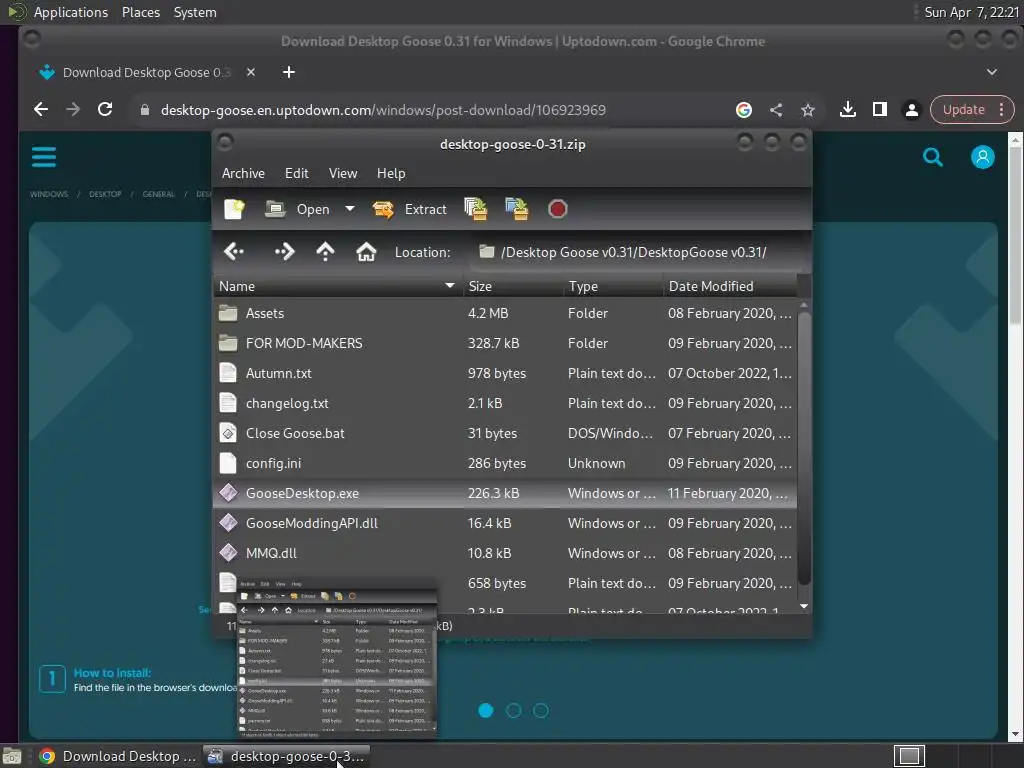Viewport: 1024px width, 768px height.
Task: Select the config.ini file
Action: pos(505,464)
